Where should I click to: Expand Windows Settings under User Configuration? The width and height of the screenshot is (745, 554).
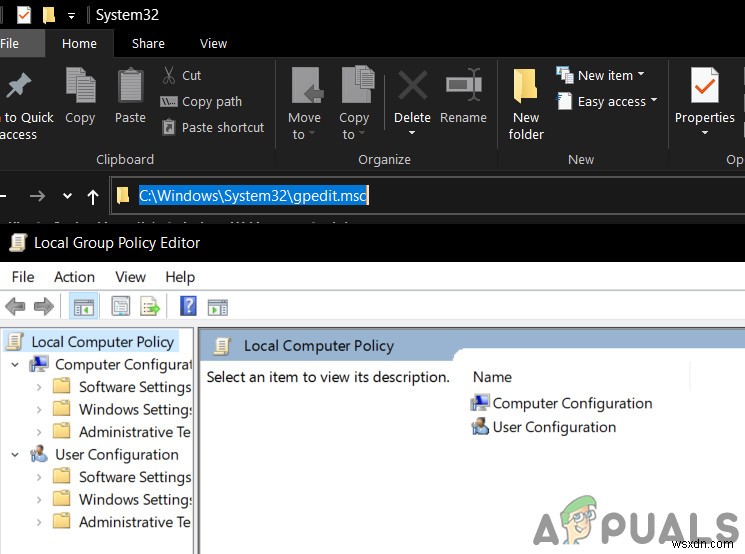39,500
